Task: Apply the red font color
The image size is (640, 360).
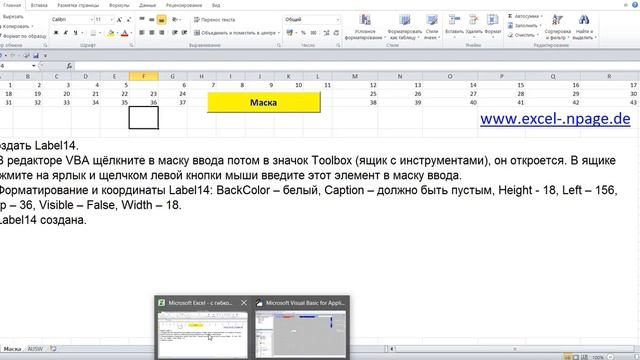Action: pyautogui.click(x=124, y=33)
